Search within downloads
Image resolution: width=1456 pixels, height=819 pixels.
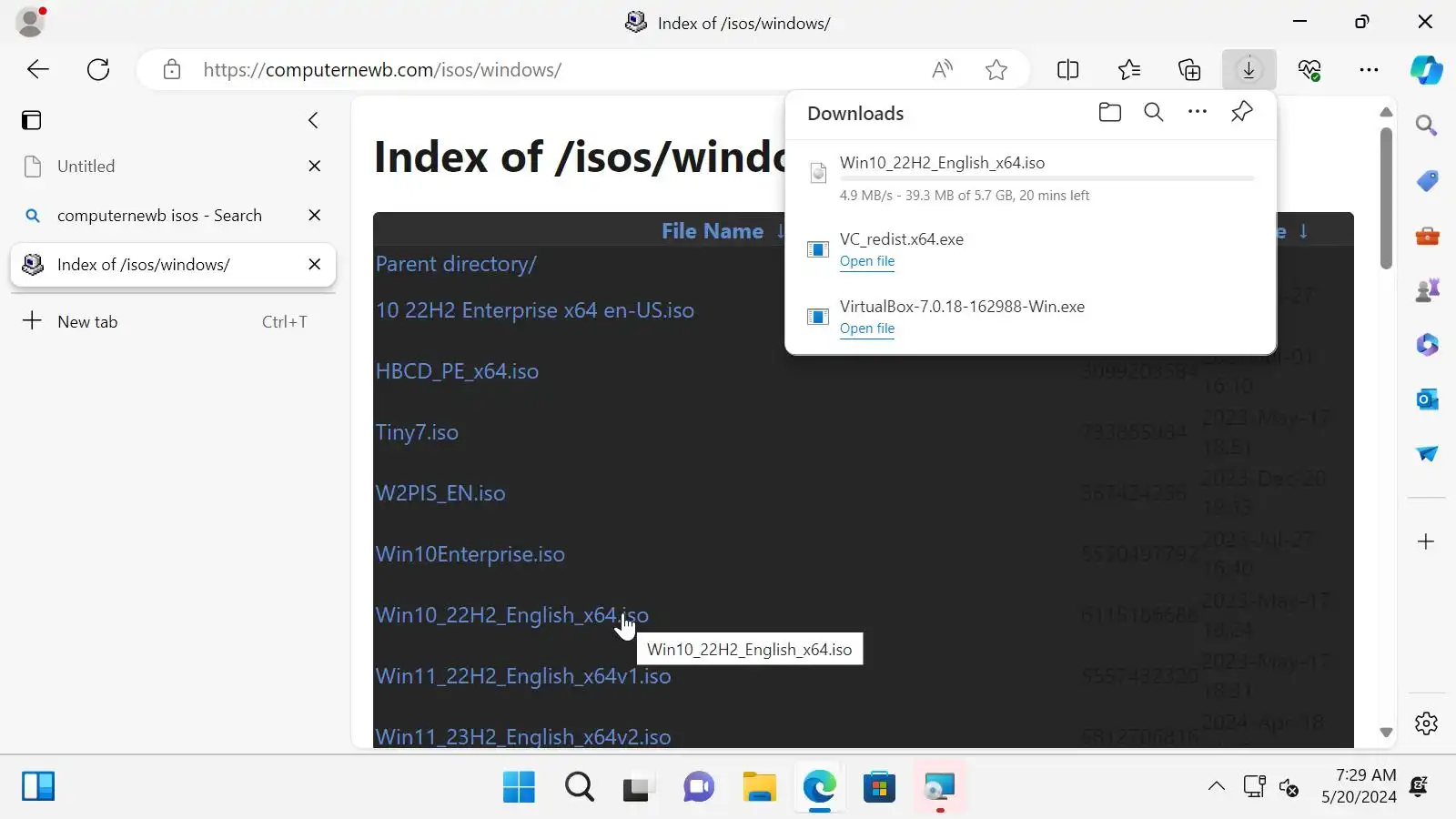(1154, 112)
